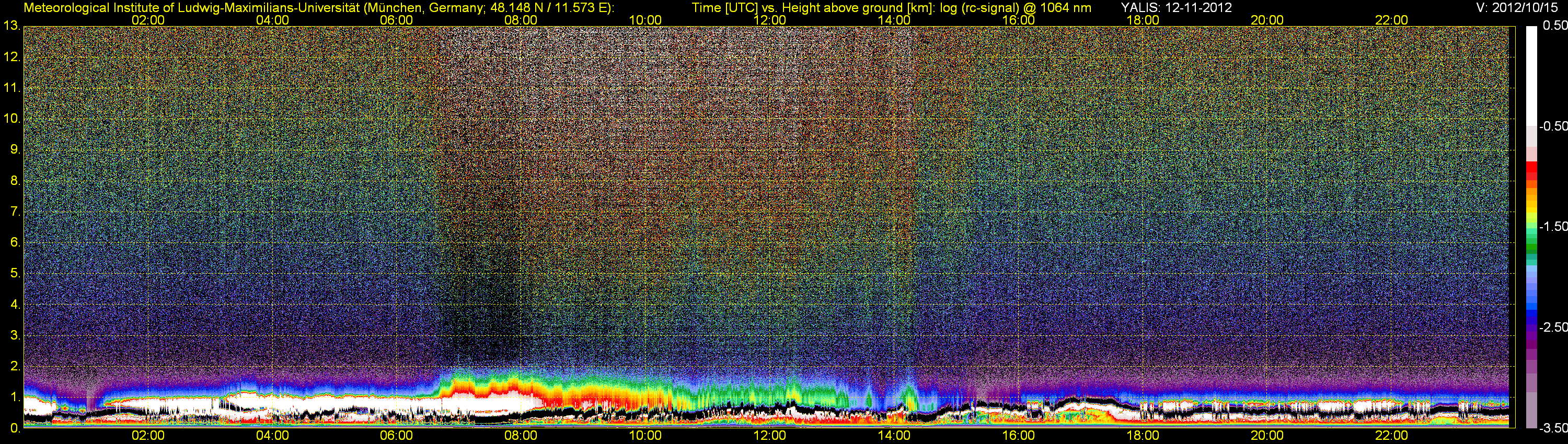The height and width of the screenshot is (444, 1568).
Task: Pick the 8 km height axis label
Action: point(15,181)
